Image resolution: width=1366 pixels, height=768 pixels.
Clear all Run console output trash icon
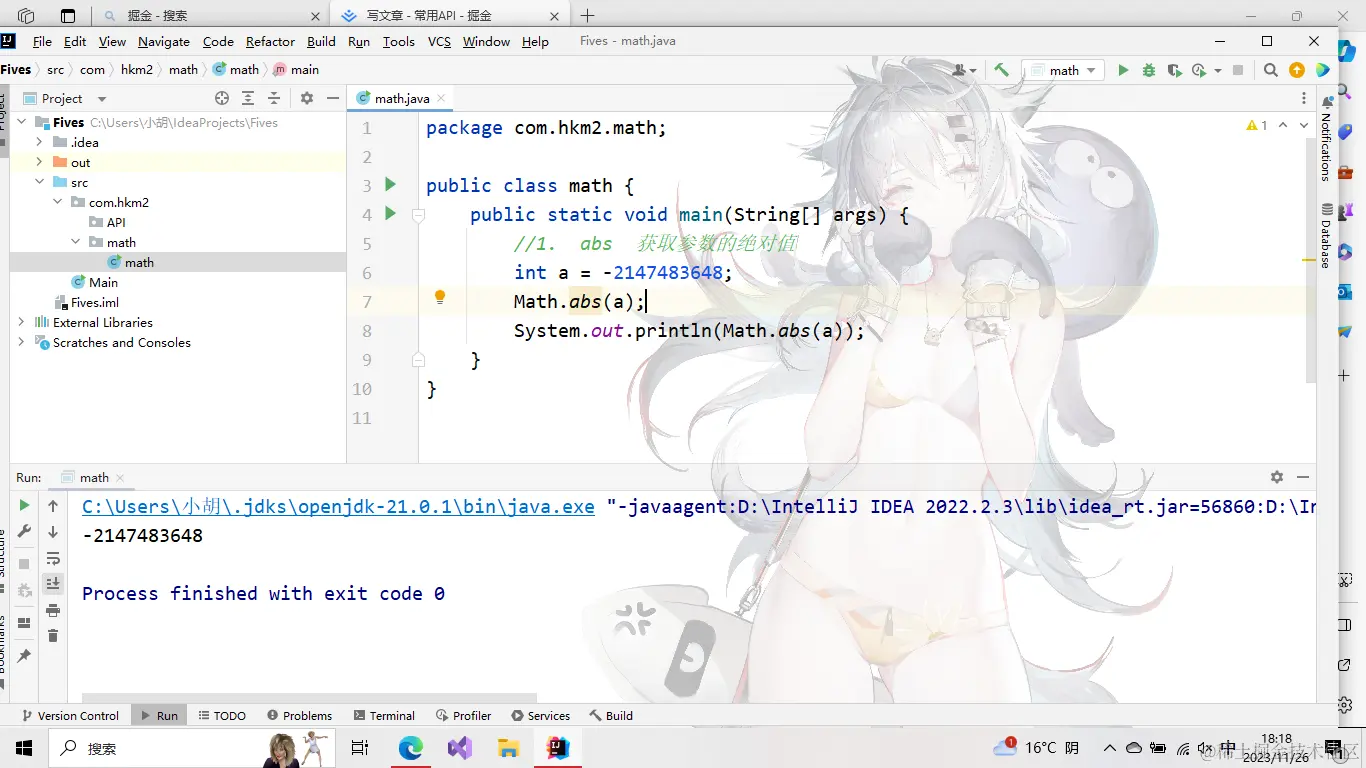pyautogui.click(x=53, y=636)
